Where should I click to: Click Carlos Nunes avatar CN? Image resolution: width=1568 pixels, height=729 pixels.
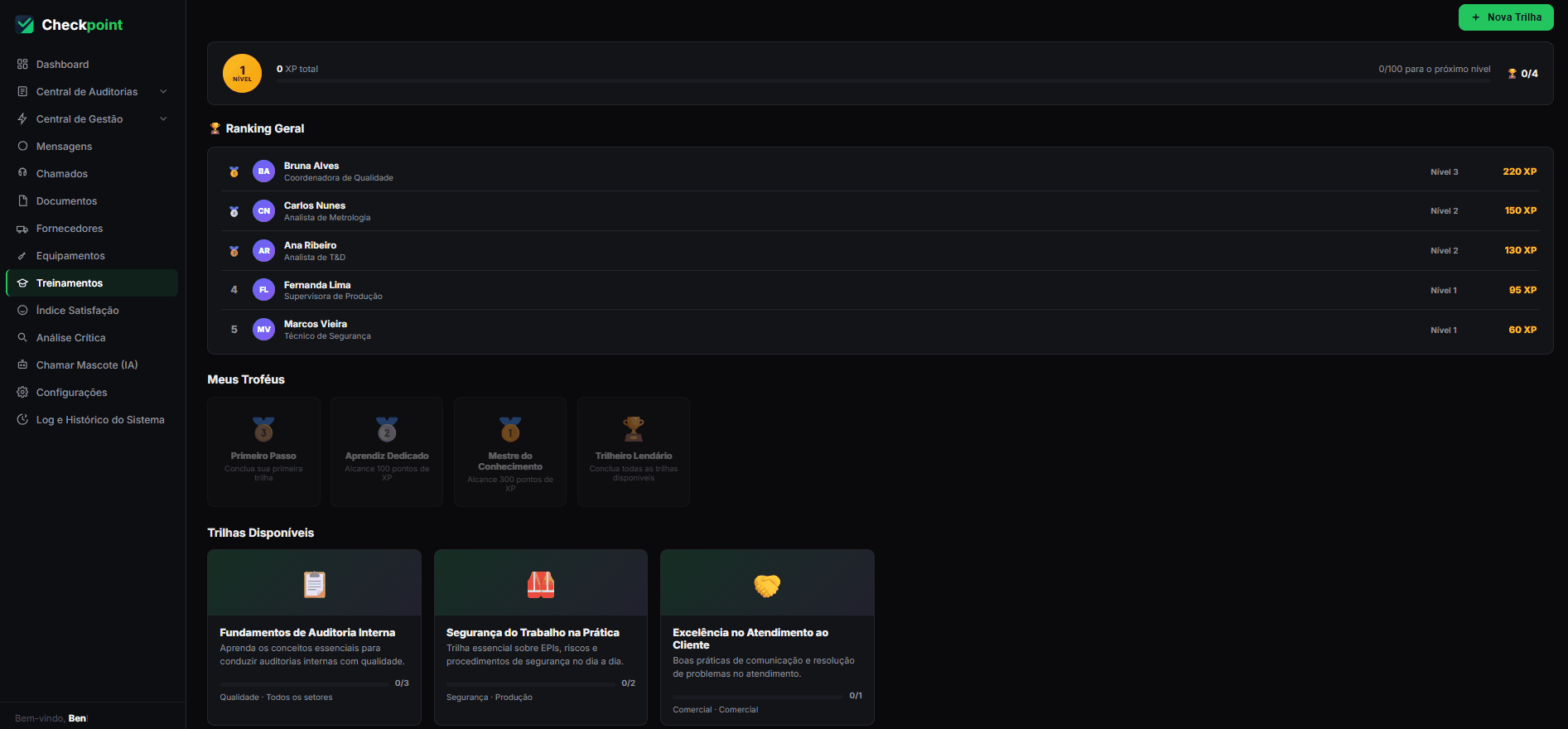point(263,211)
